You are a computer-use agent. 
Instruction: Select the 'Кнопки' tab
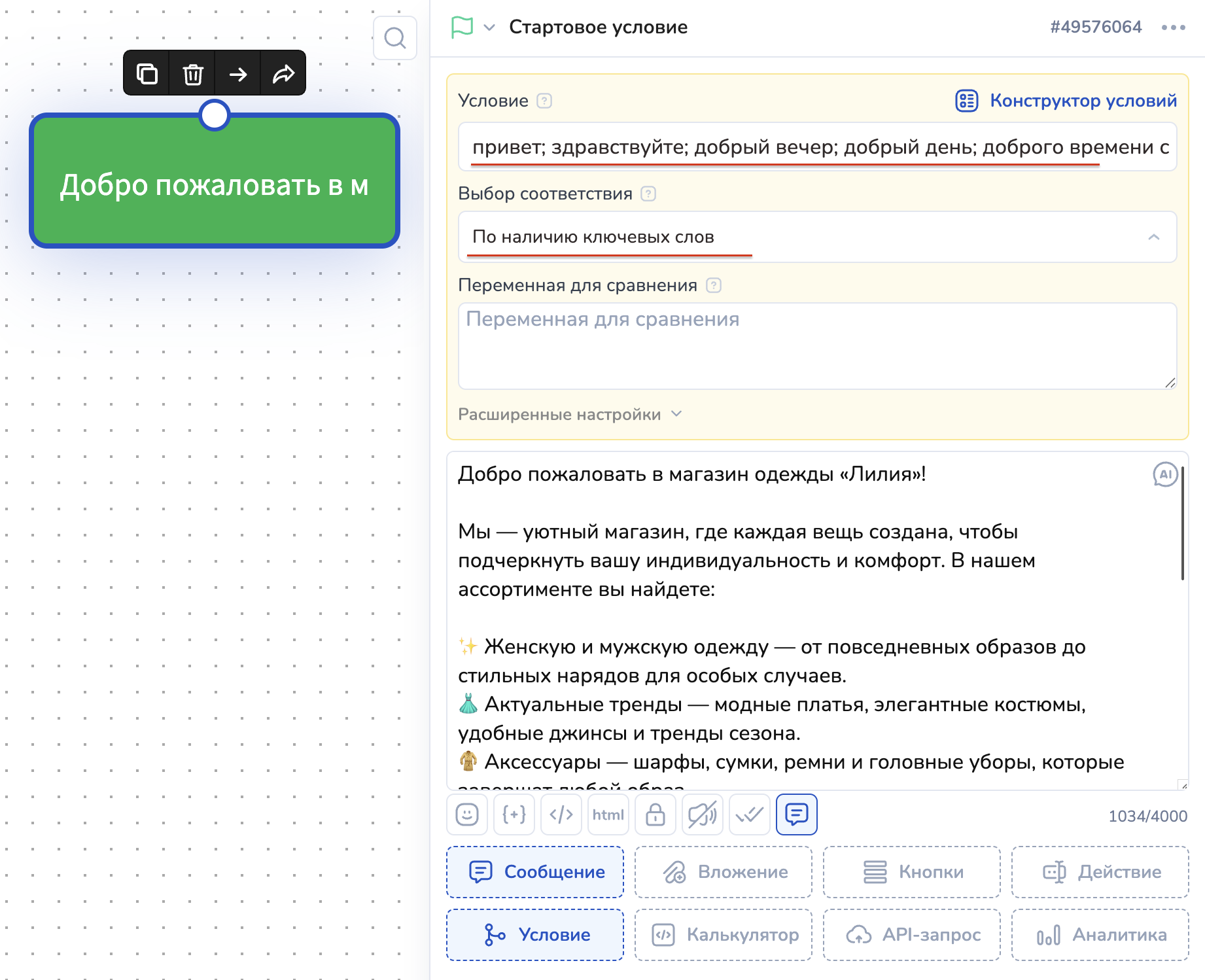[912, 872]
